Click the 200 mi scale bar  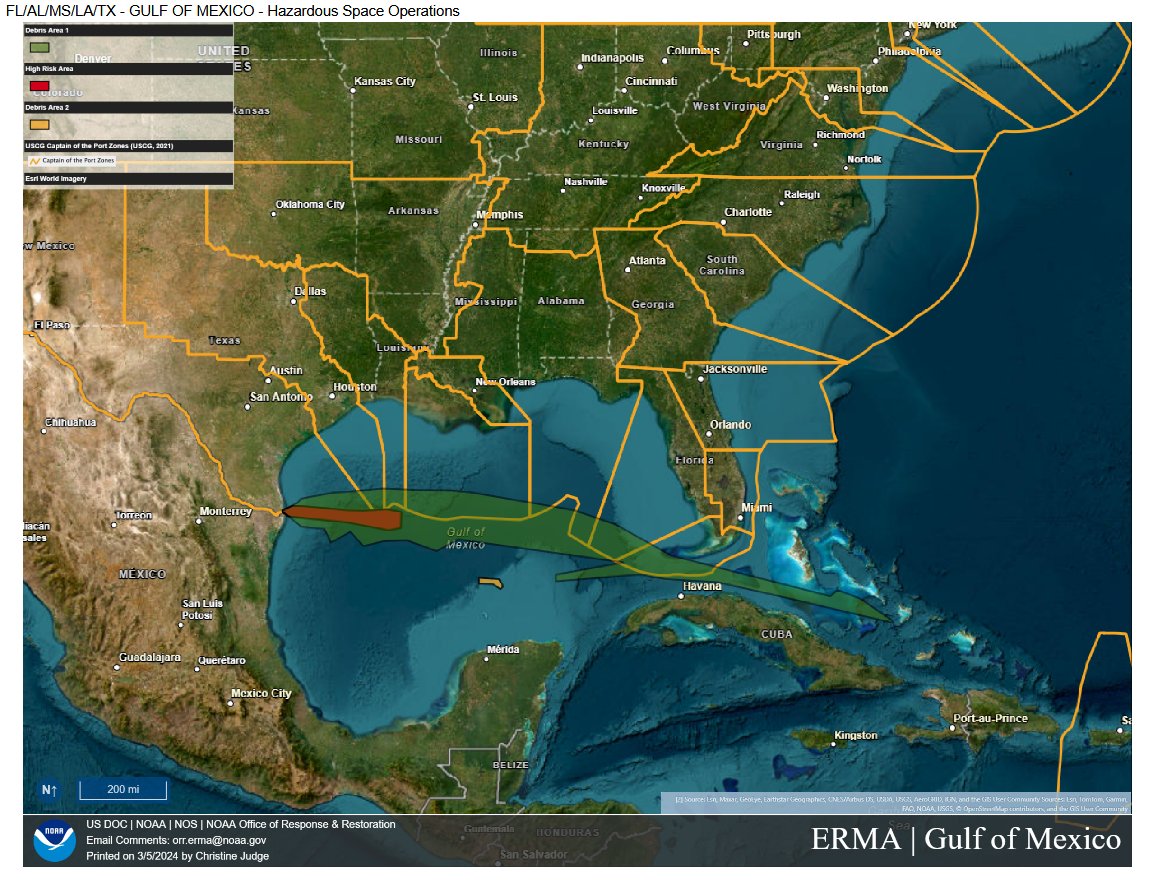pyautogui.click(x=123, y=789)
